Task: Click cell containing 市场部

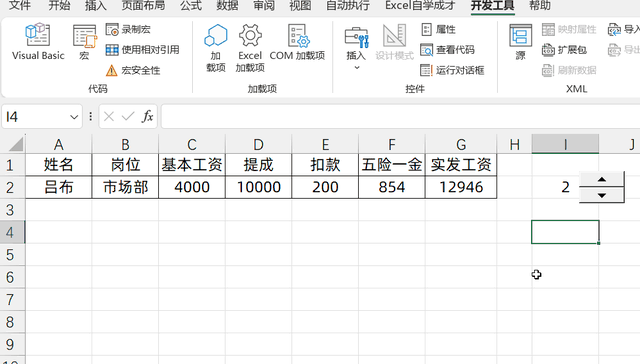Action: [x=125, y=187]
